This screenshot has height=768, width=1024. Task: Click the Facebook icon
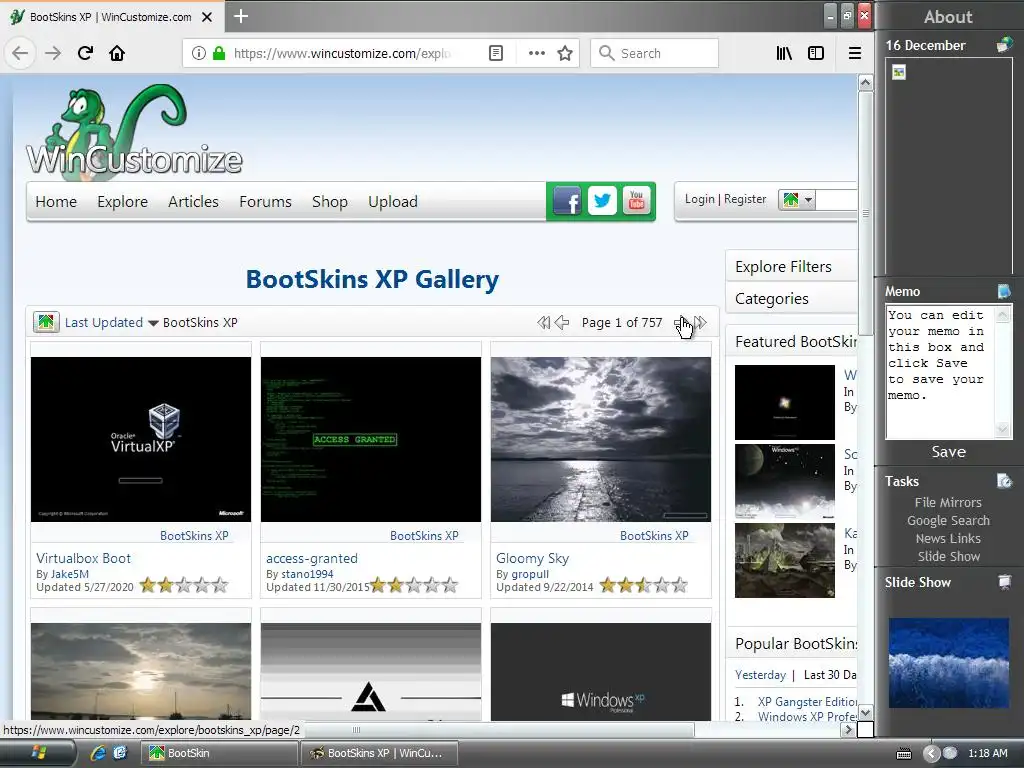click(567, 201)
